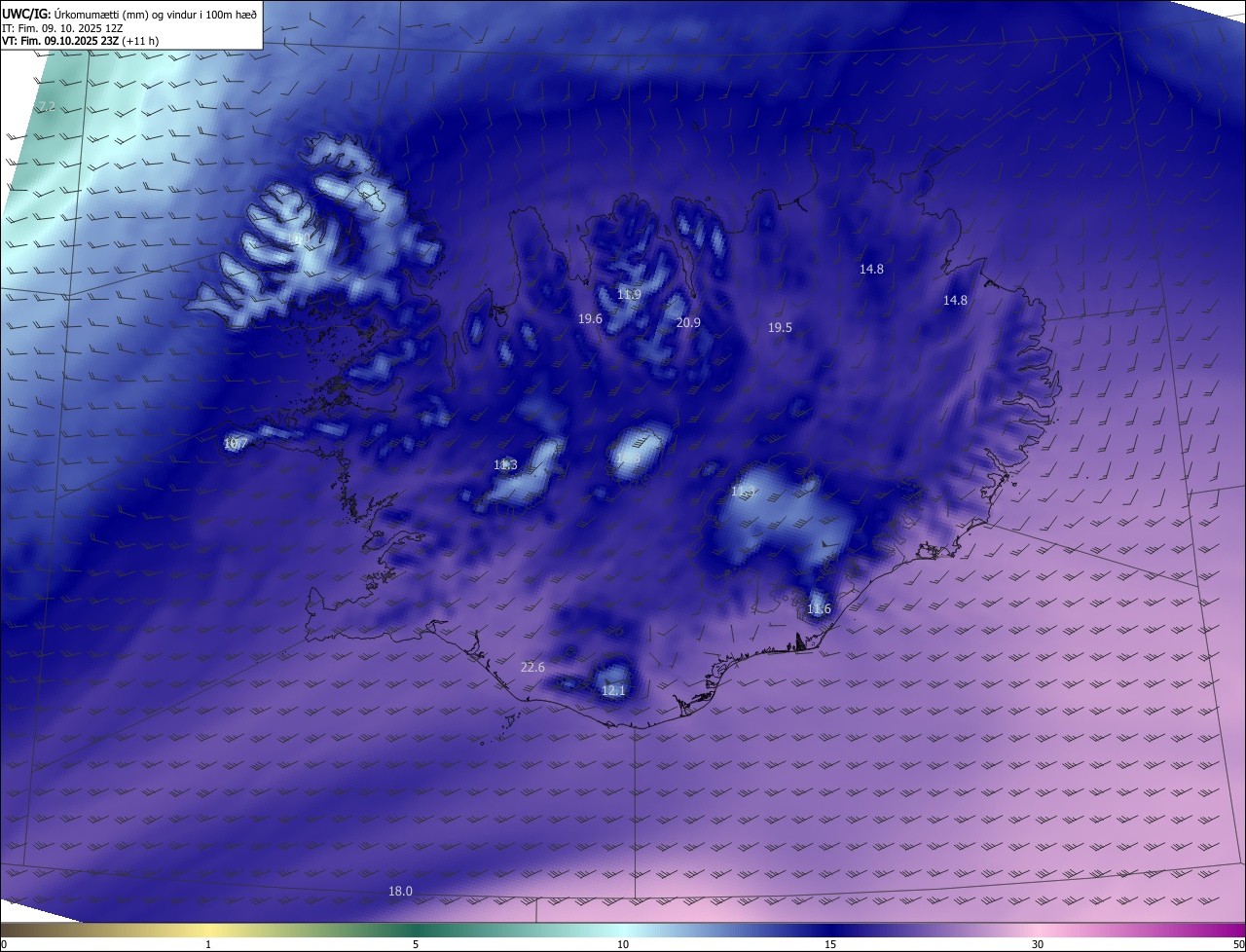
Task: Click the colorbar tick label 30
Action: pyautogui.click(x=1038, y=944)
